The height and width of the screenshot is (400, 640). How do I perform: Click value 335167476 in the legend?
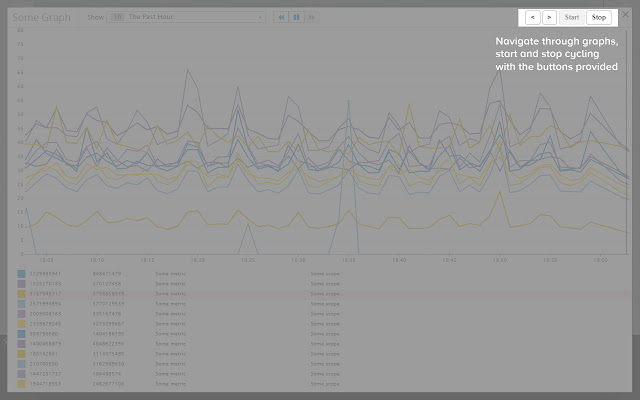(107, 314)
